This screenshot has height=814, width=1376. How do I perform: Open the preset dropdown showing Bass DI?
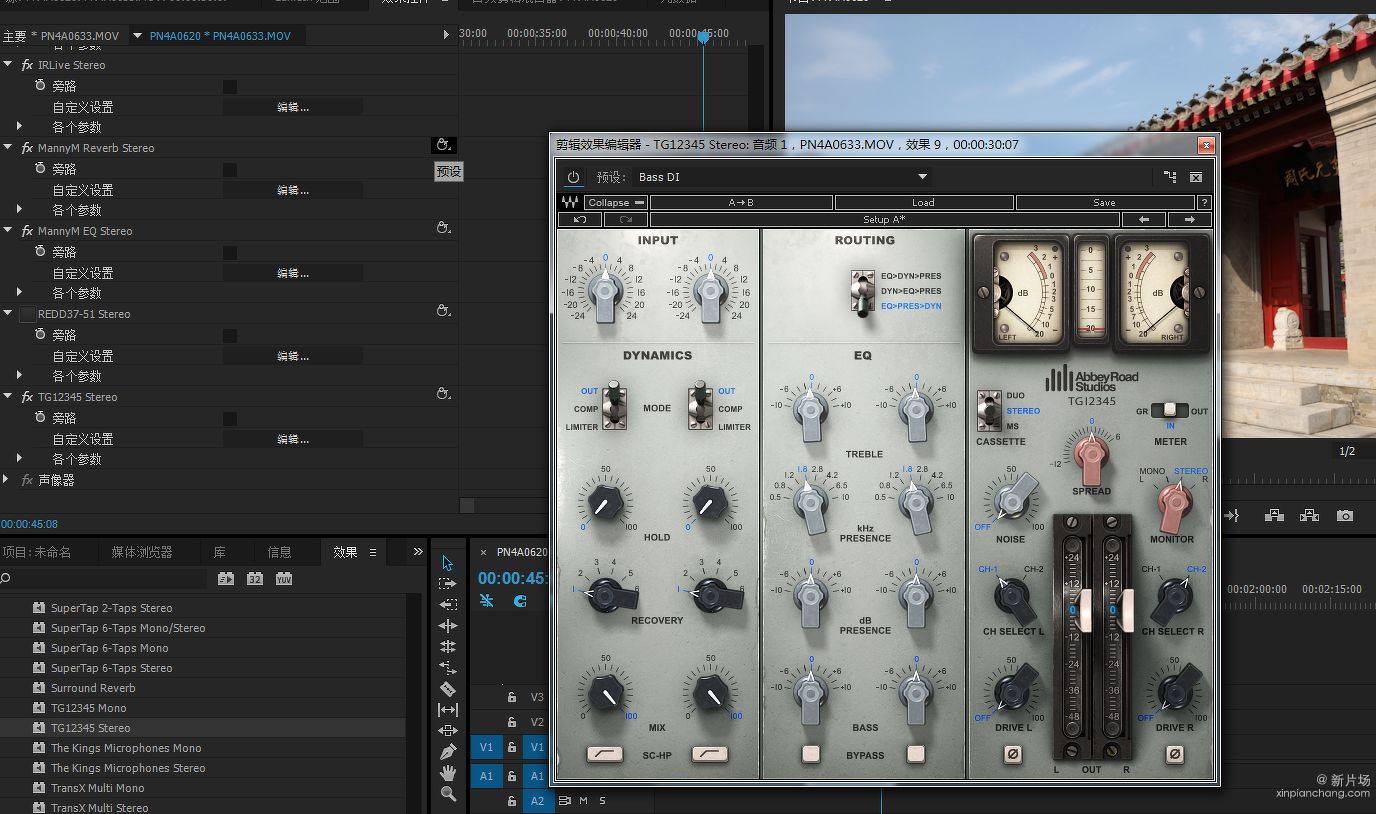click(782, 177)
